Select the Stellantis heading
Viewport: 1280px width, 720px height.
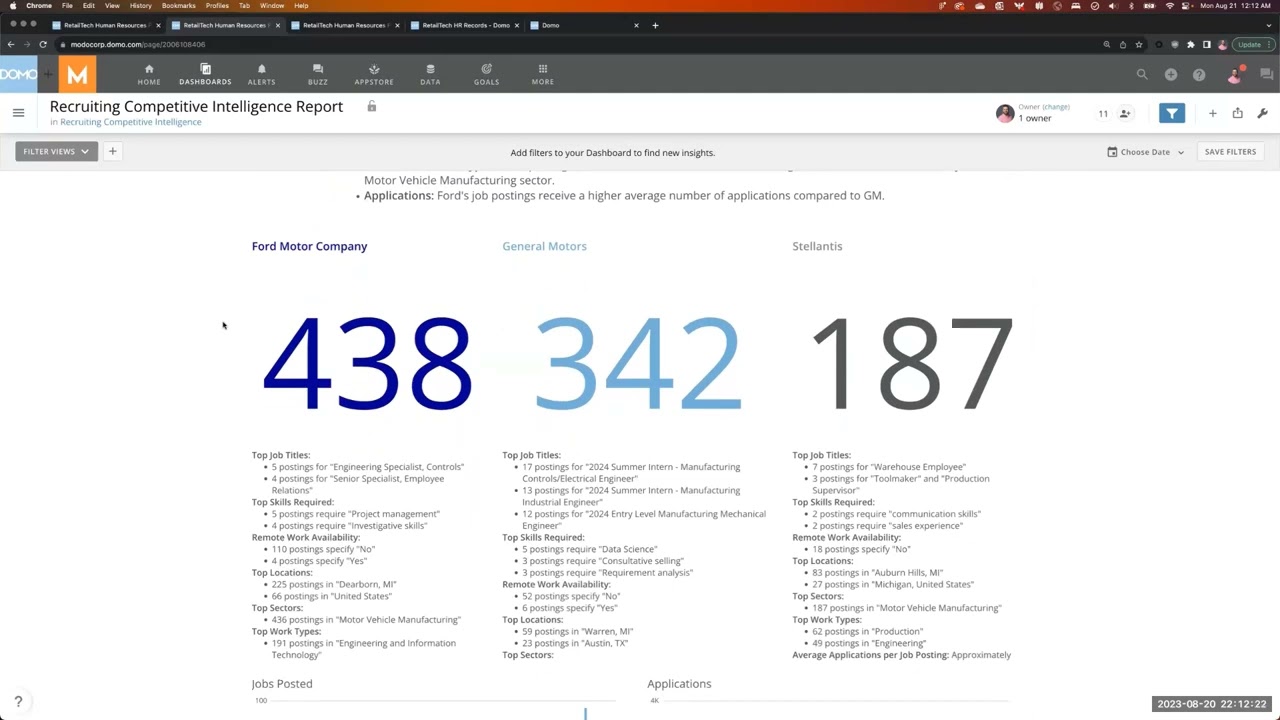(817, 246)
